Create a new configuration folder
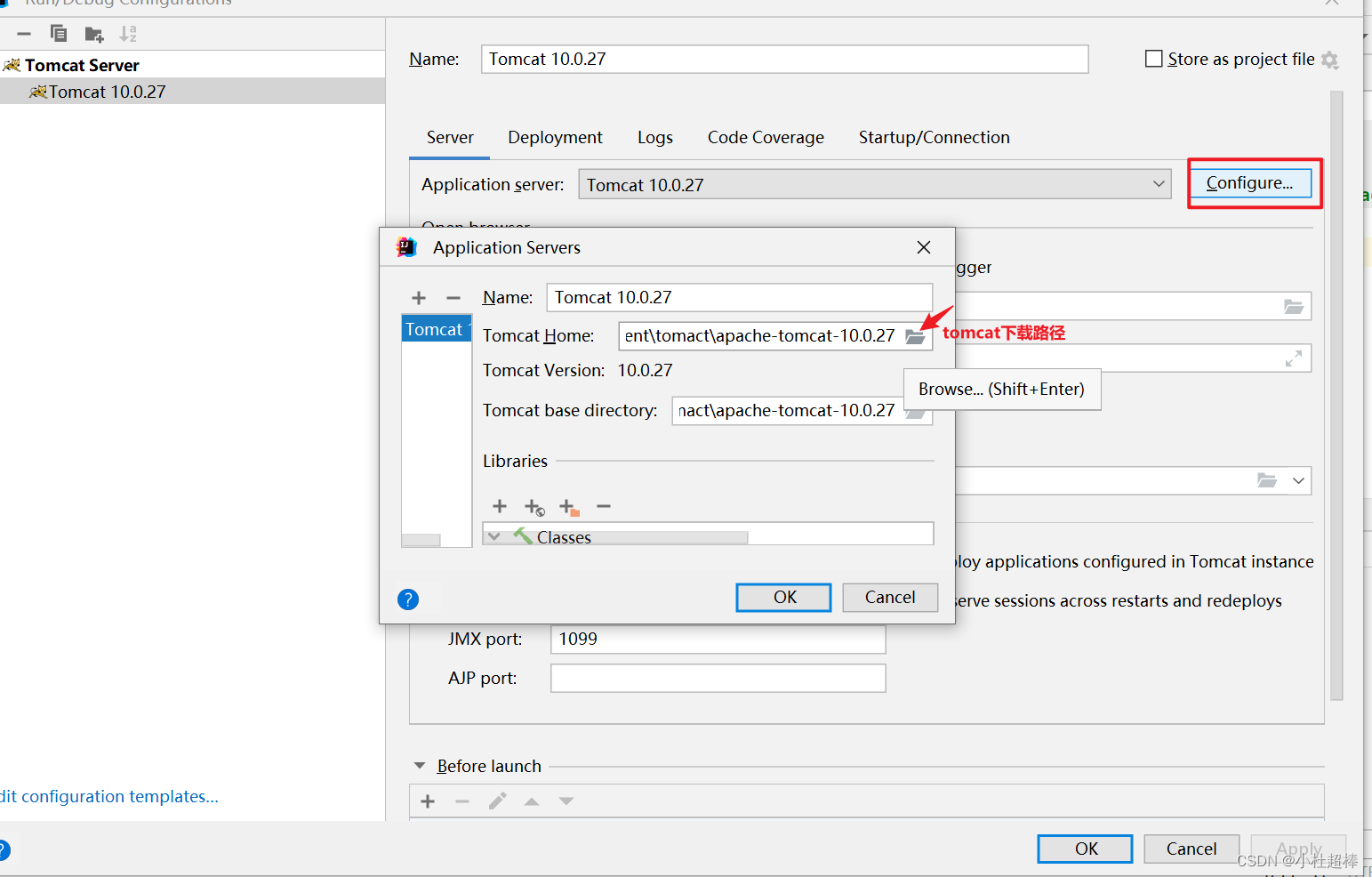 (93, 35)
